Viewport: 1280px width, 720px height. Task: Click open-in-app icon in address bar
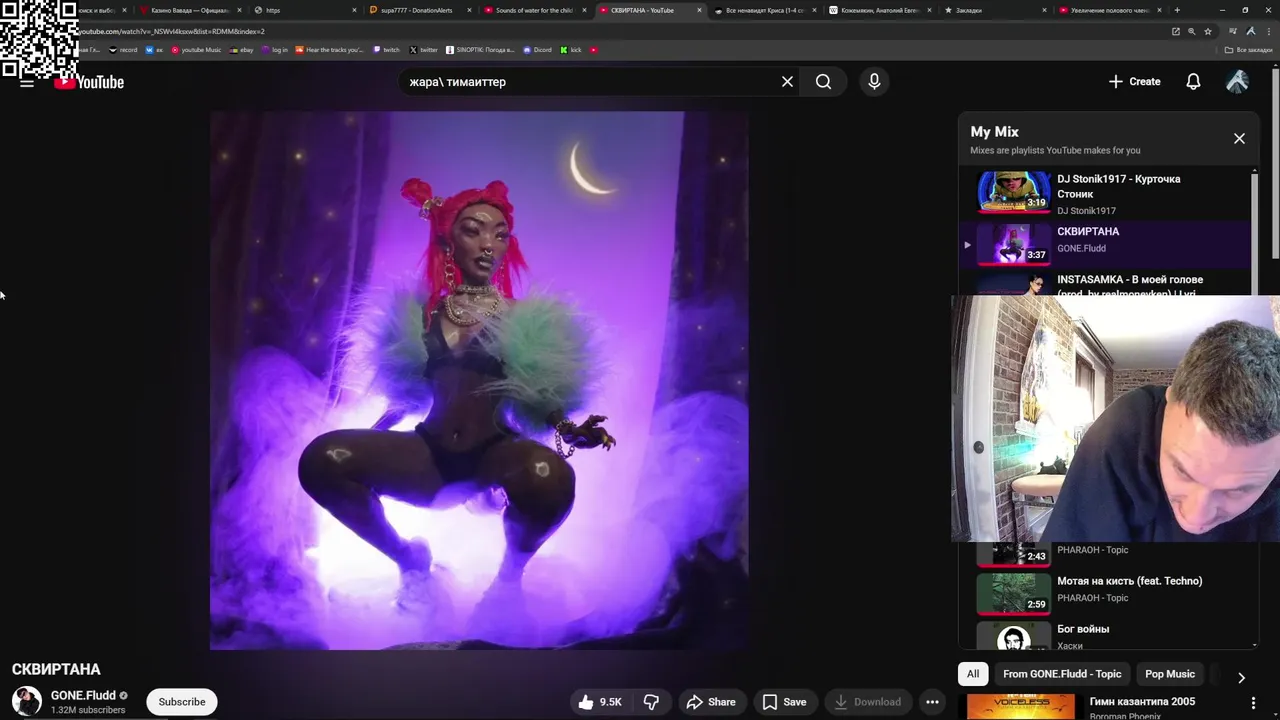pyautogui.click(x=1176, y=31)
